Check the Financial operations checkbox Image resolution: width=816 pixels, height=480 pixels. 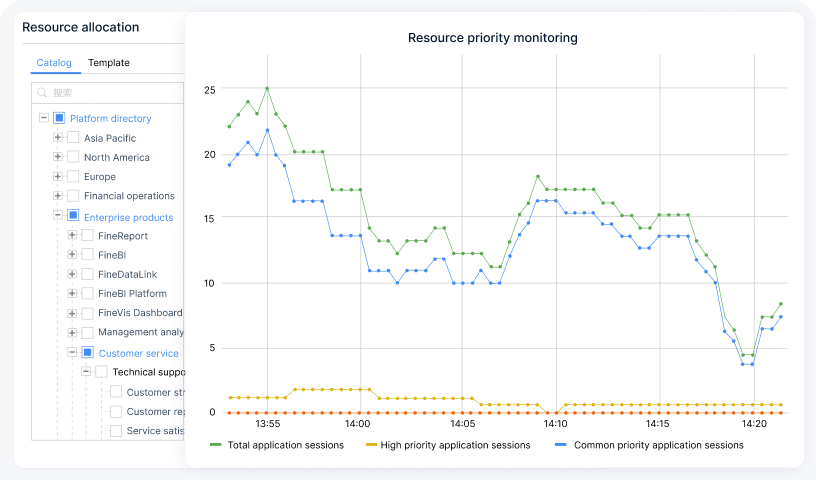point(73,196)
